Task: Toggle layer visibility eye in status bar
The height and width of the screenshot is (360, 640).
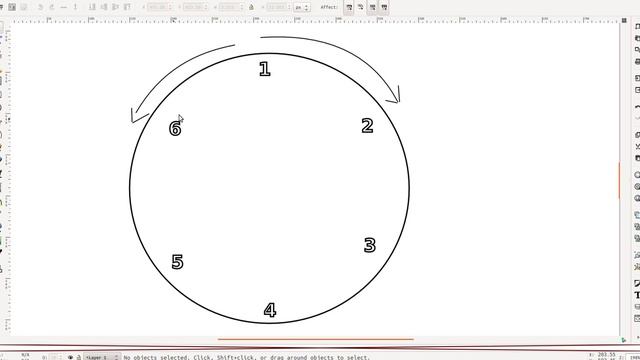Action: point(71,357)
